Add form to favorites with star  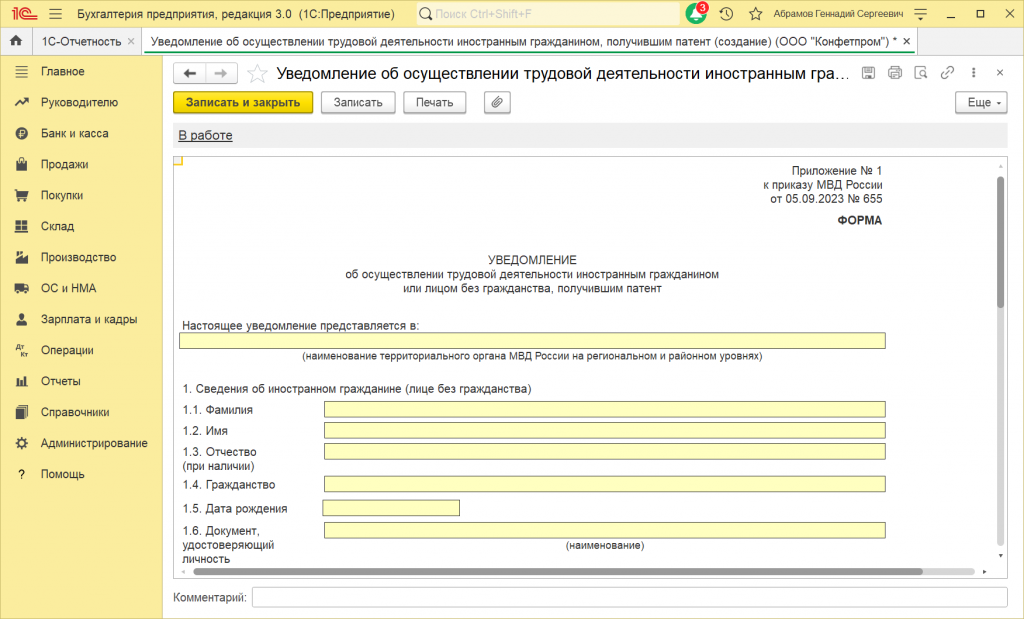click(x=257, y=73)
